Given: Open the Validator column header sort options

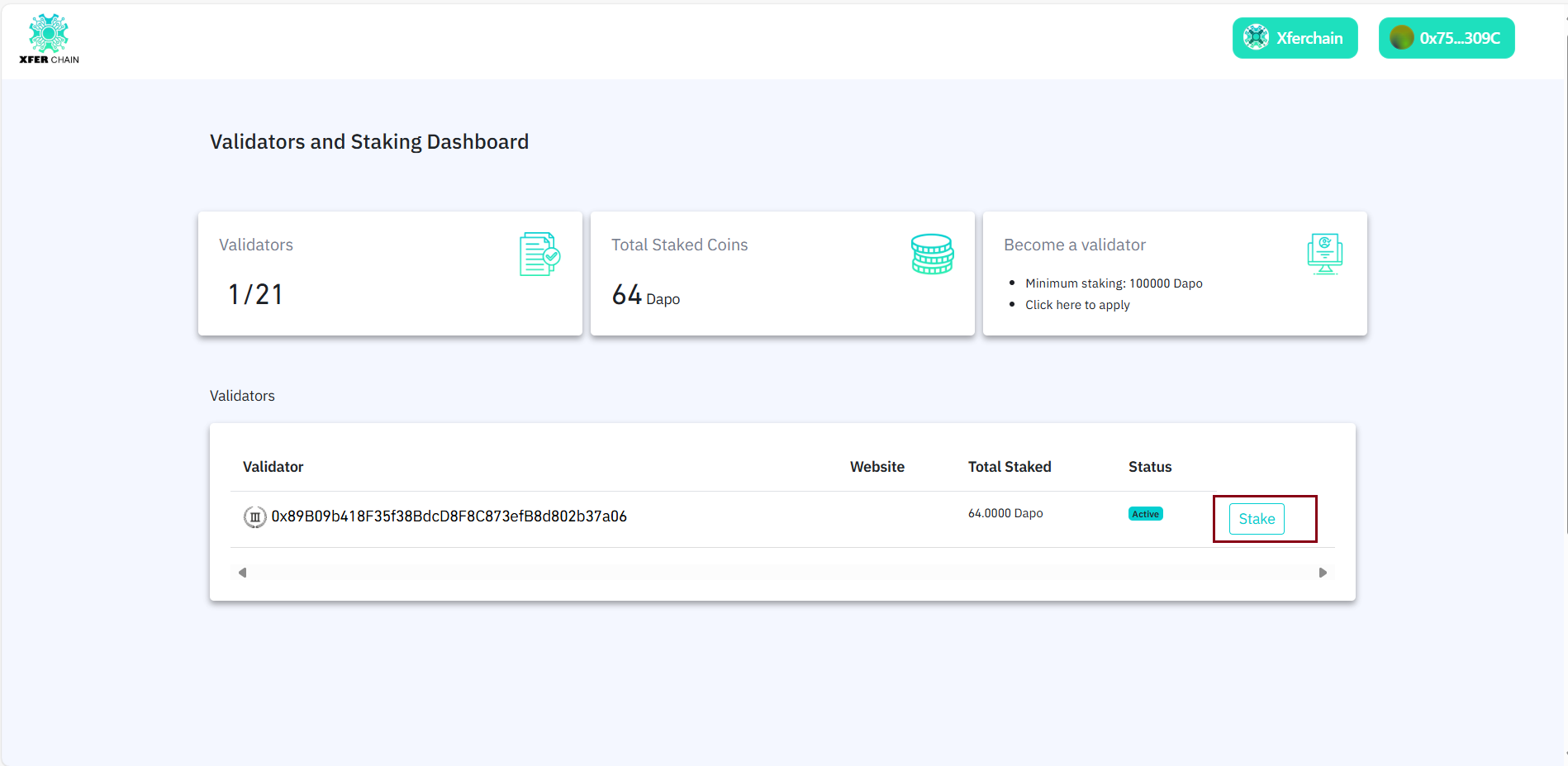Looking at the screenshot, I should 273,466.
